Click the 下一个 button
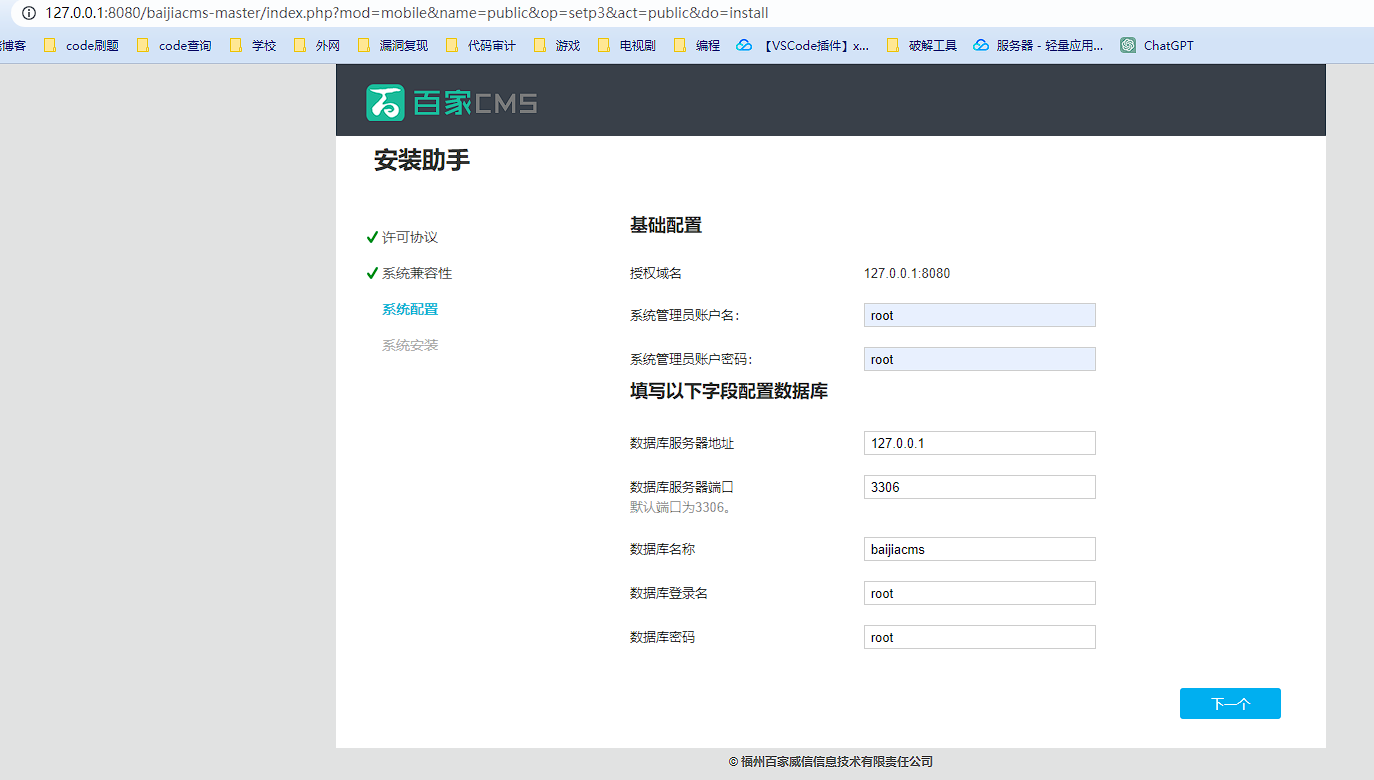The height and width of the screenshot is (780, 1374). click(x=1229, y=703)
